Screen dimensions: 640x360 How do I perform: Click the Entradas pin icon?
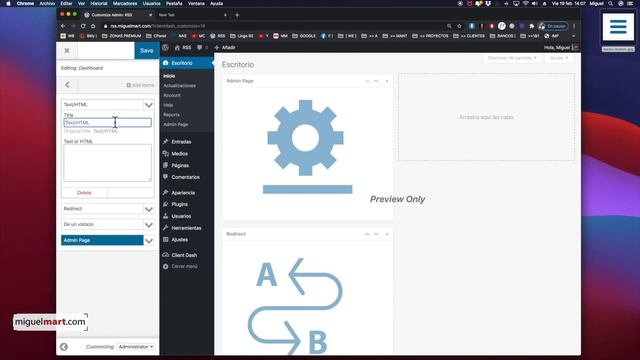tap(165, 142)
